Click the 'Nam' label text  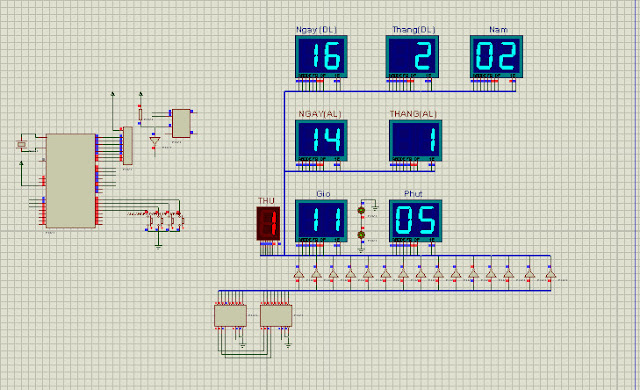(x=498, y=29)
